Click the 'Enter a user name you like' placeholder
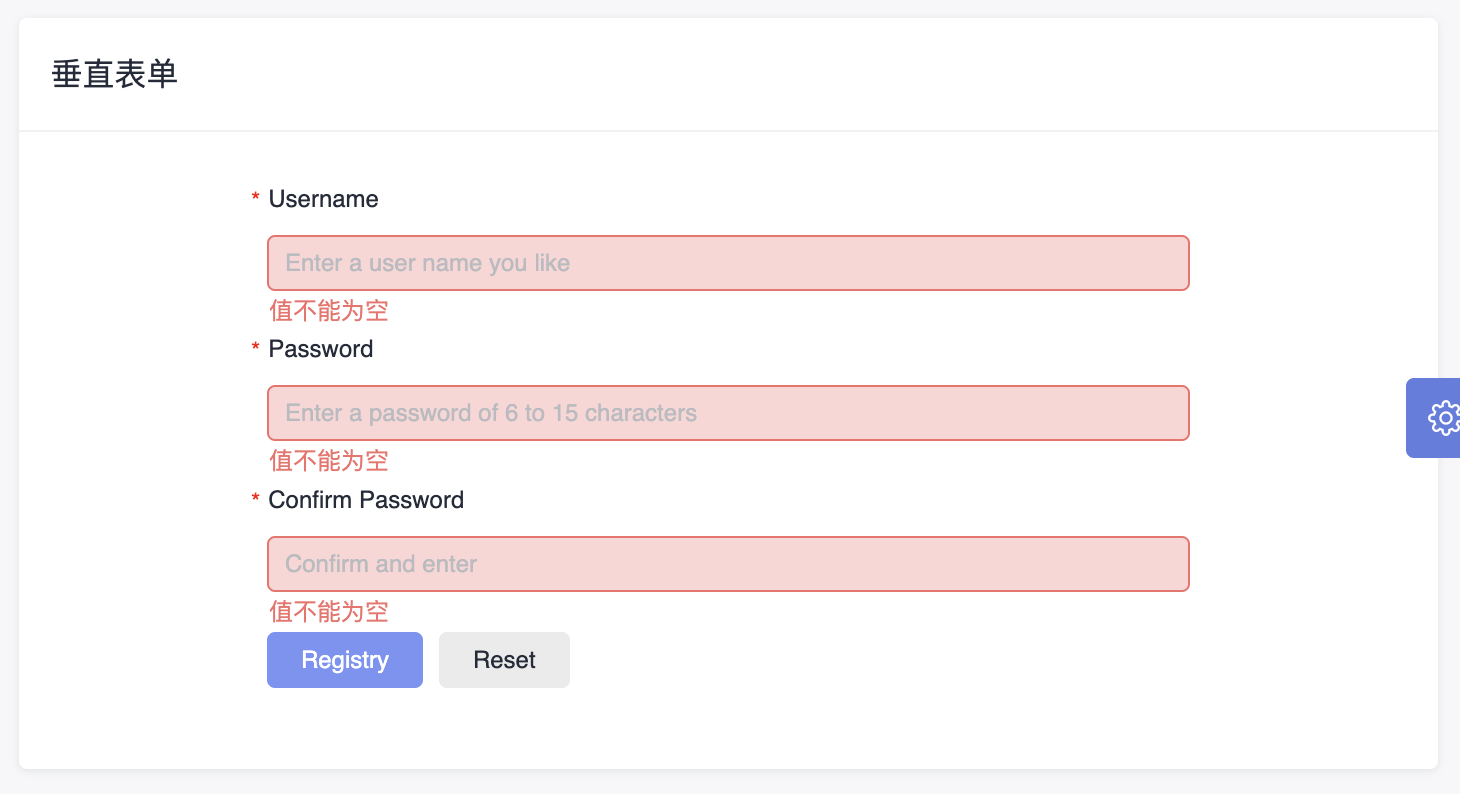This screenshot has height=794, width=1460. coord(427,263)
